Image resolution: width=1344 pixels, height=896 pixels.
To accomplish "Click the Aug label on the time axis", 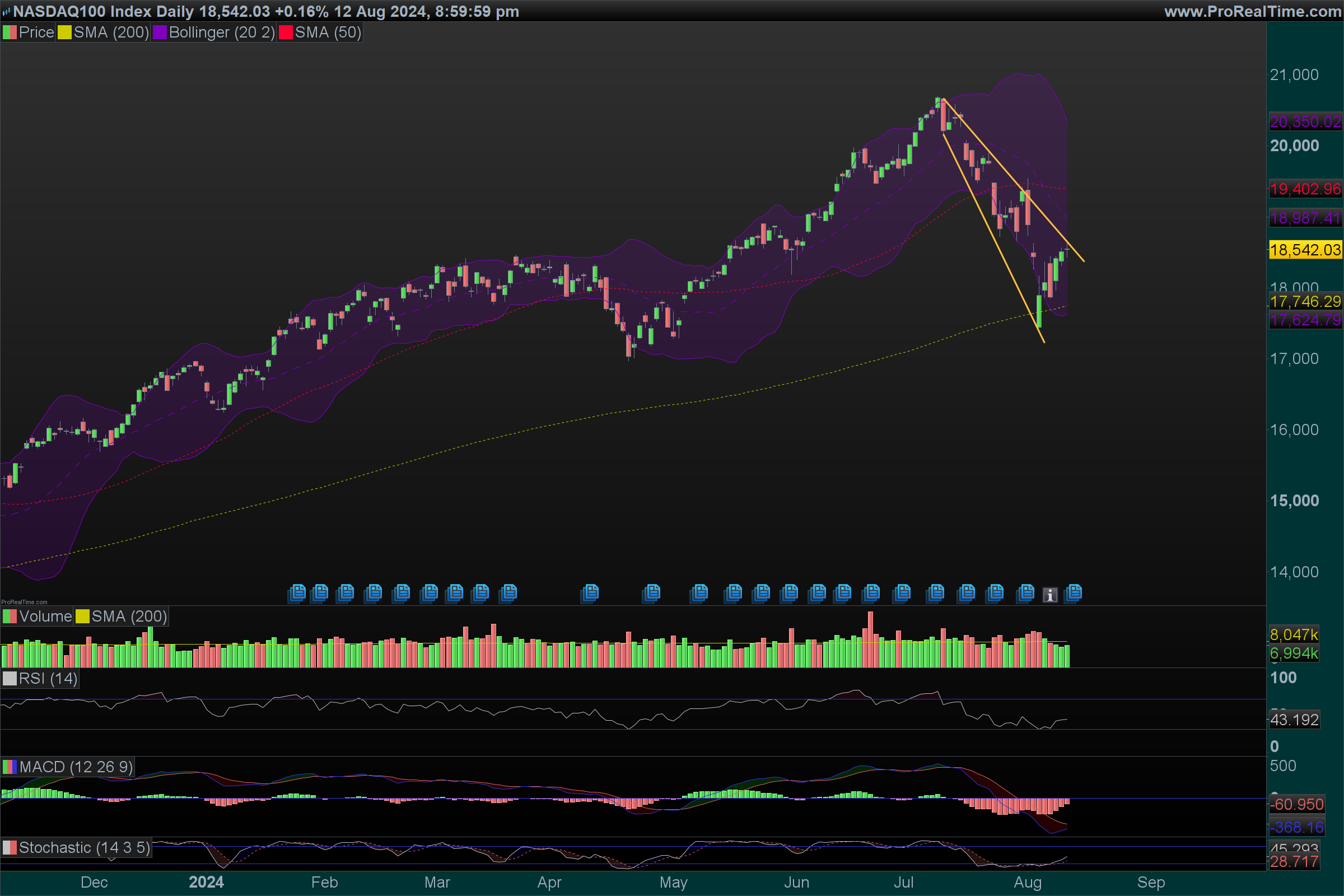I will (x=1028, y=883).
